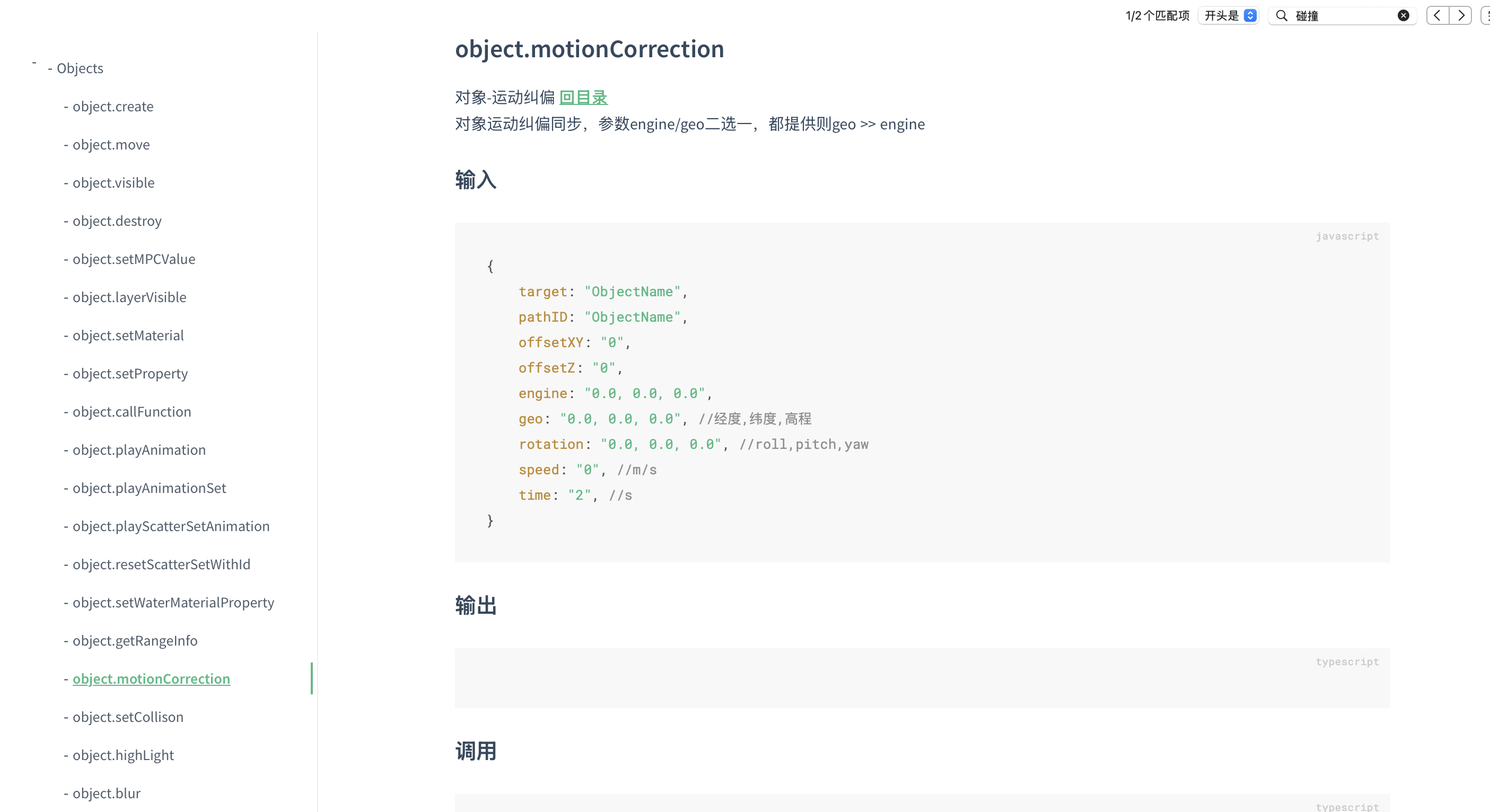Open object.visible in sidebar
1490x812 pixels.
click(113, 183)
